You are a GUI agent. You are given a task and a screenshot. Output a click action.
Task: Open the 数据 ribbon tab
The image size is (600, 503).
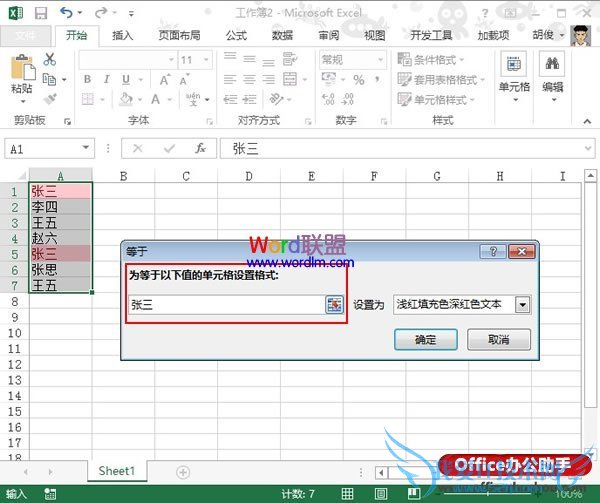click(282, 36)
